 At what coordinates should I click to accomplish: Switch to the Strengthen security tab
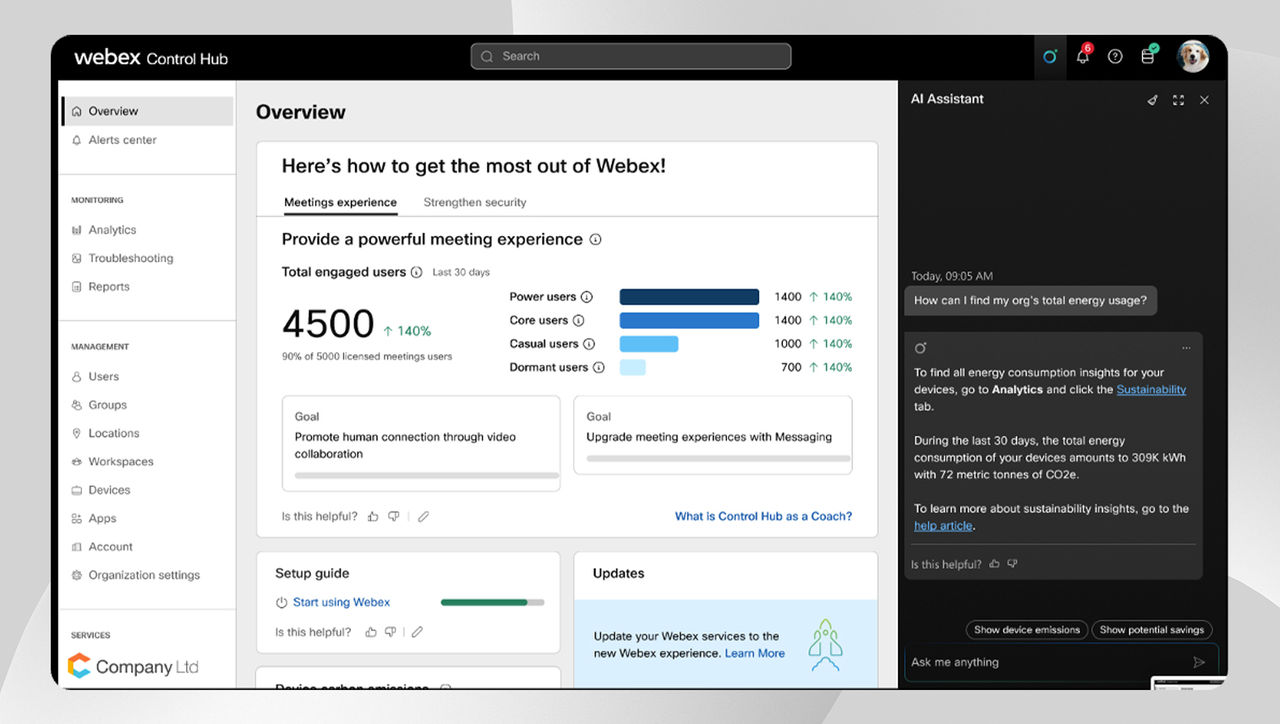(474, 202)
